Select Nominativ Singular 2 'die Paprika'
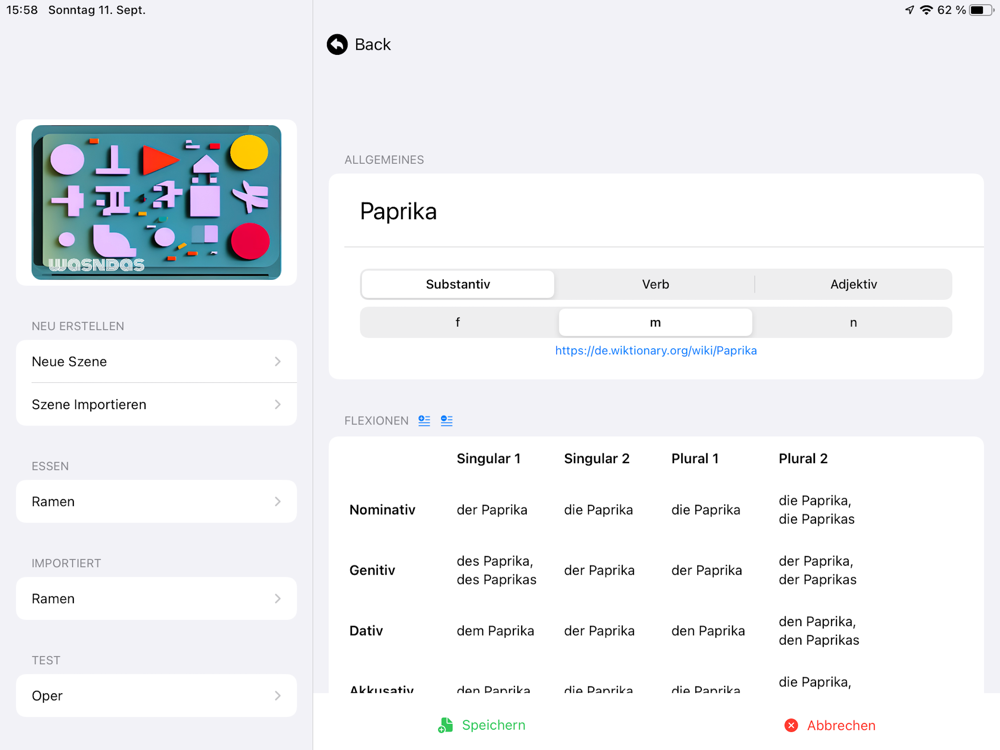The width and height of the screenshot is (1000, 750). pyautogui.click(x=598, y=510)
